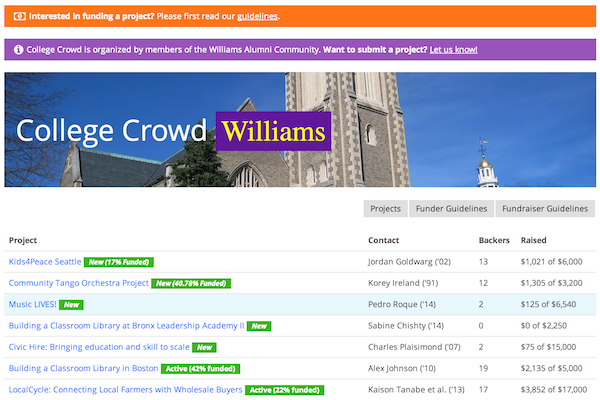Click backers count 19 for Boston library
Screen dimensions: 600x400
point(483,368)
